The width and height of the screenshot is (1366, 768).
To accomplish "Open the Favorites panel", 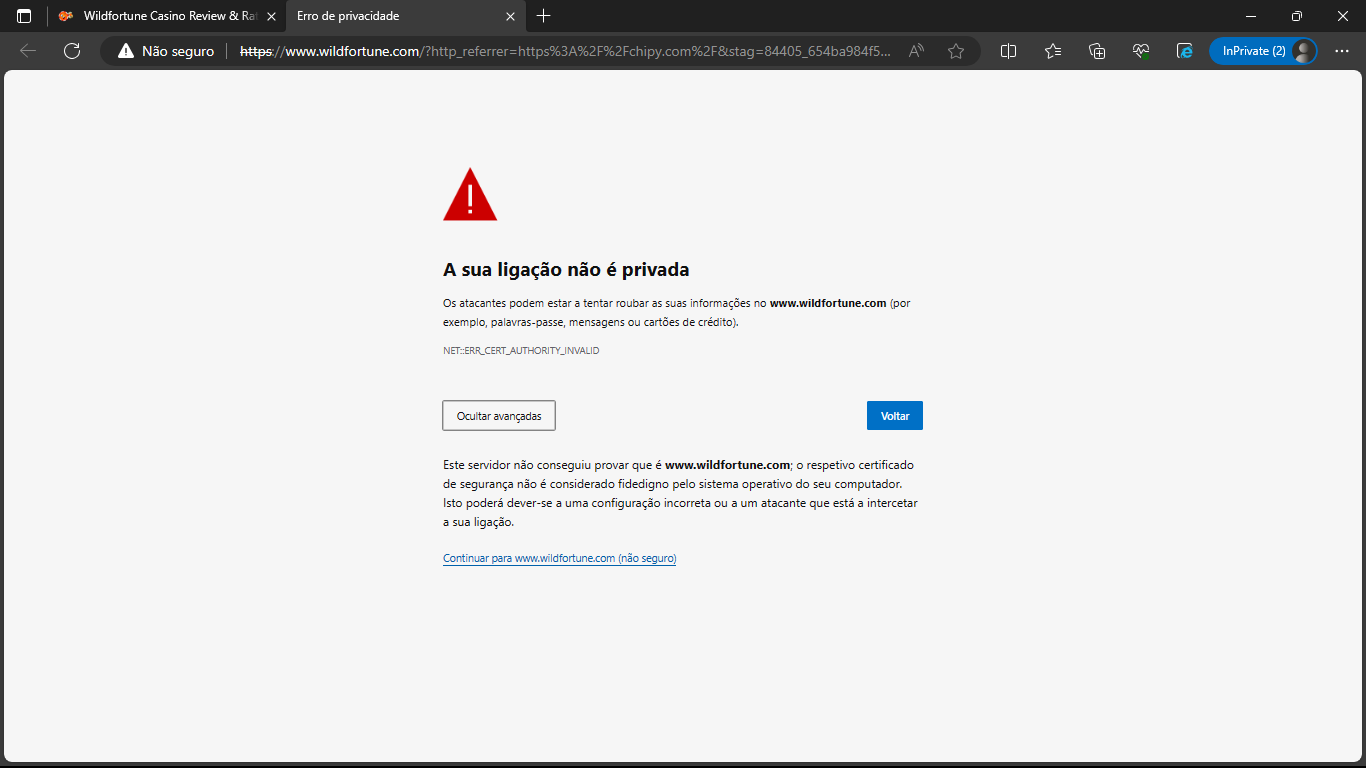I will tap(1052, 50).
